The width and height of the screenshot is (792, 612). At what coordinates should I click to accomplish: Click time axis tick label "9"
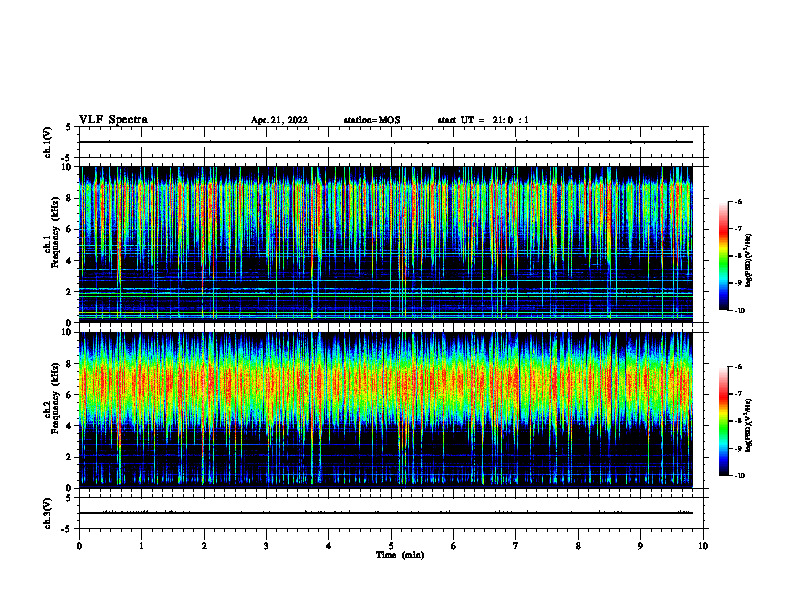tap(640, 546)
